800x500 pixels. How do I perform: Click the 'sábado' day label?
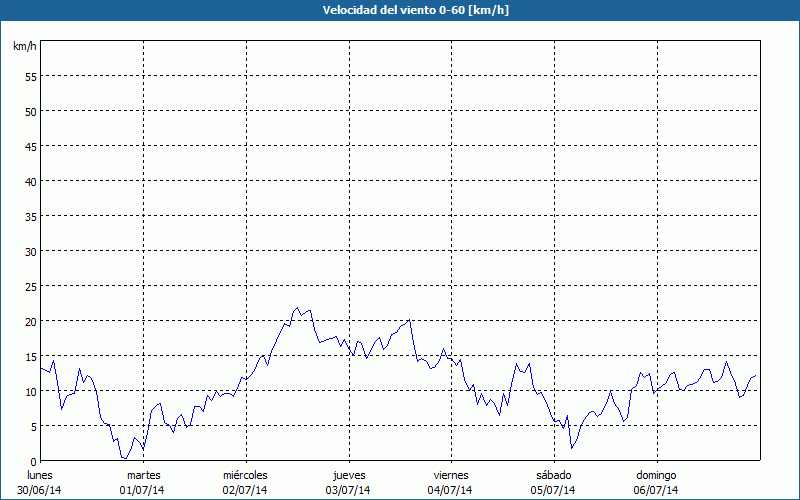pyautogui.click(x=553, y=475)
